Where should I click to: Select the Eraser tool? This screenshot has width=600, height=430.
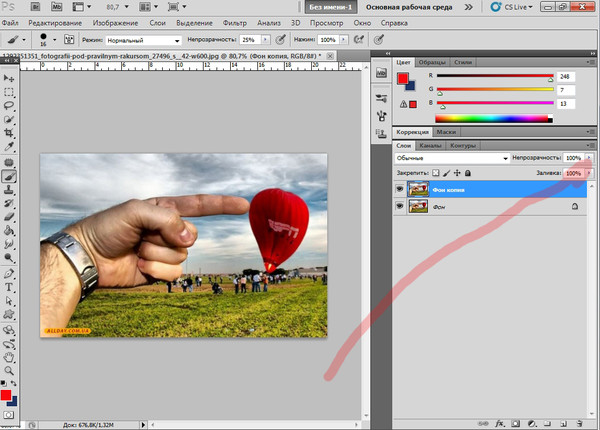[9, 217]
